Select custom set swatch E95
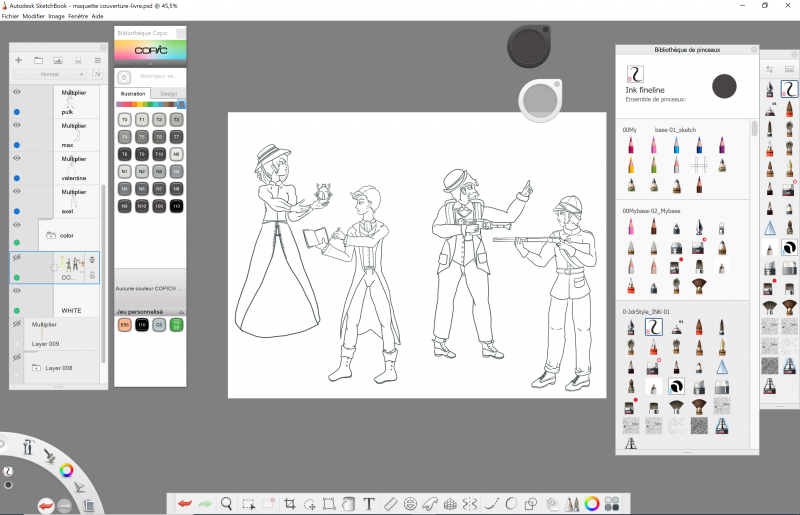This screenshot has width=800, height=515. (x=124, y=325)
